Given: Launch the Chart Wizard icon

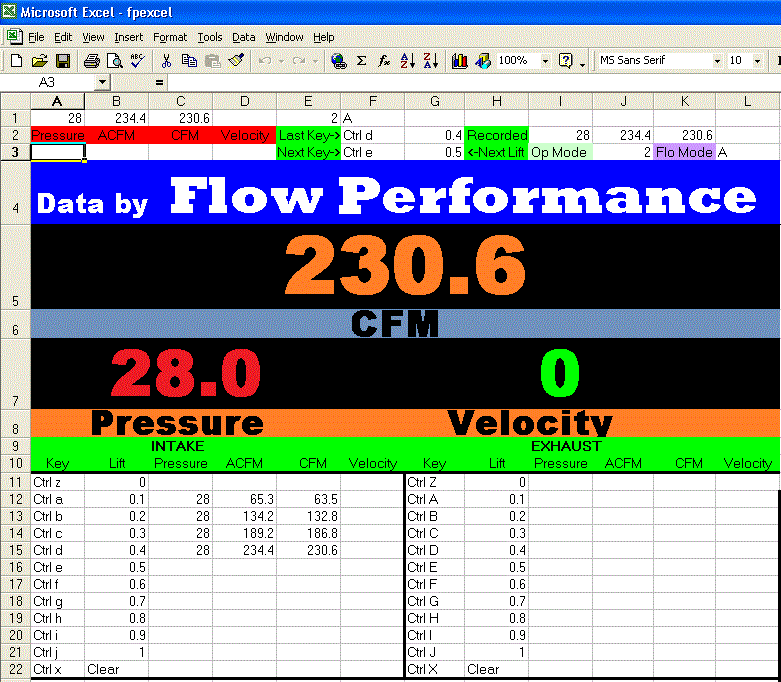Looking at the screenshot, I should coord(459,61).
